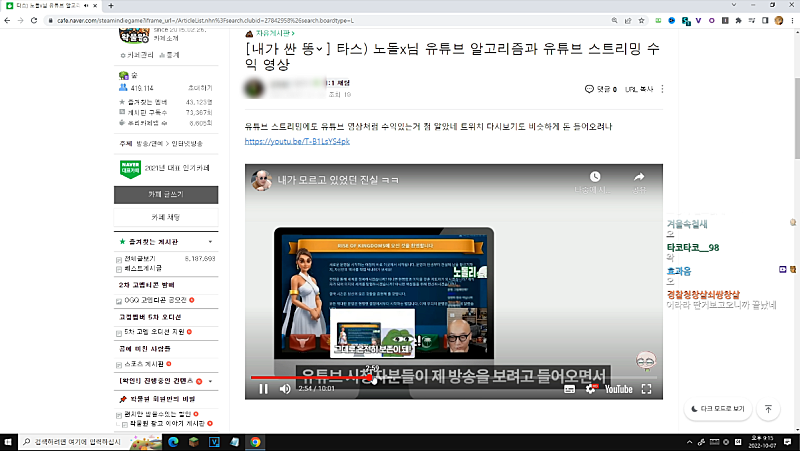The height and width of the screenshot is (451, 800).
Task: Click the 카페 글쓰기 button
Action: [x=166, y=194]
